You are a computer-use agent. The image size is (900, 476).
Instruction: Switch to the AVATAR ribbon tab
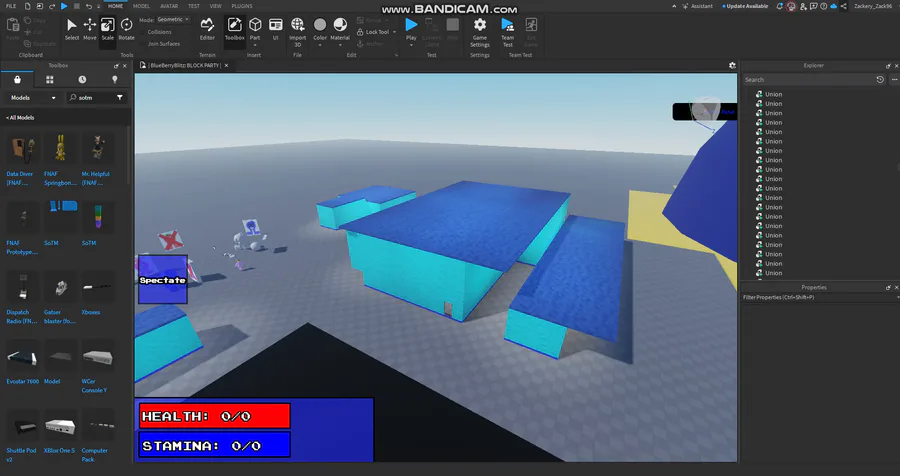point(169,6)
